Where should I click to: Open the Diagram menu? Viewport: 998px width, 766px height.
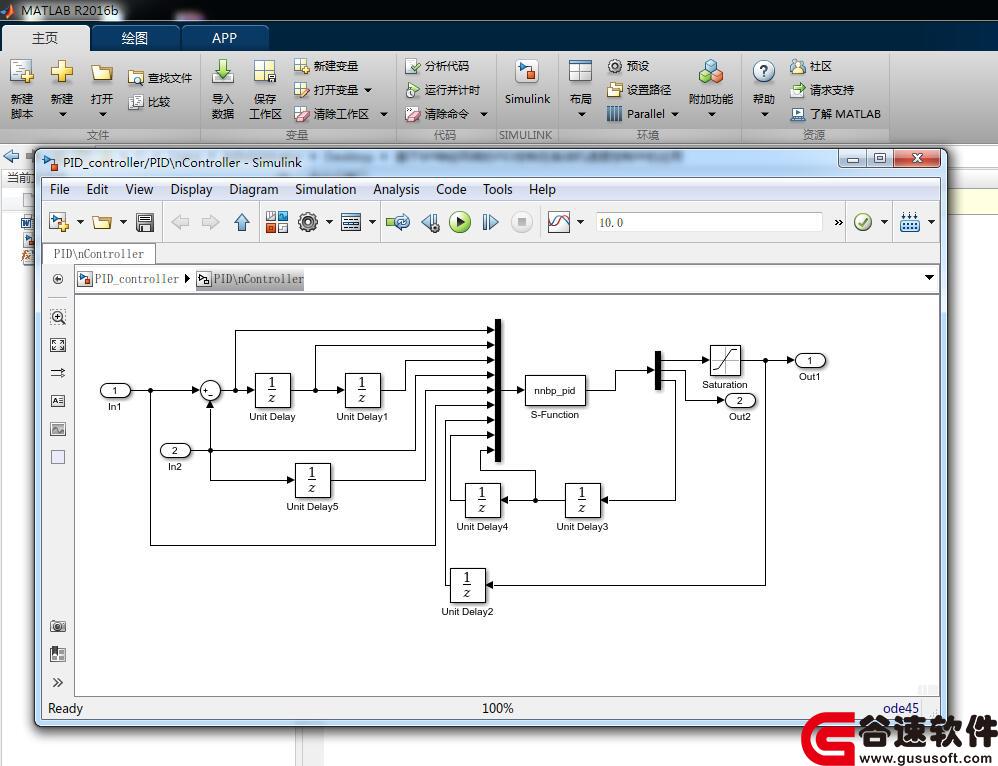(253, 189)
